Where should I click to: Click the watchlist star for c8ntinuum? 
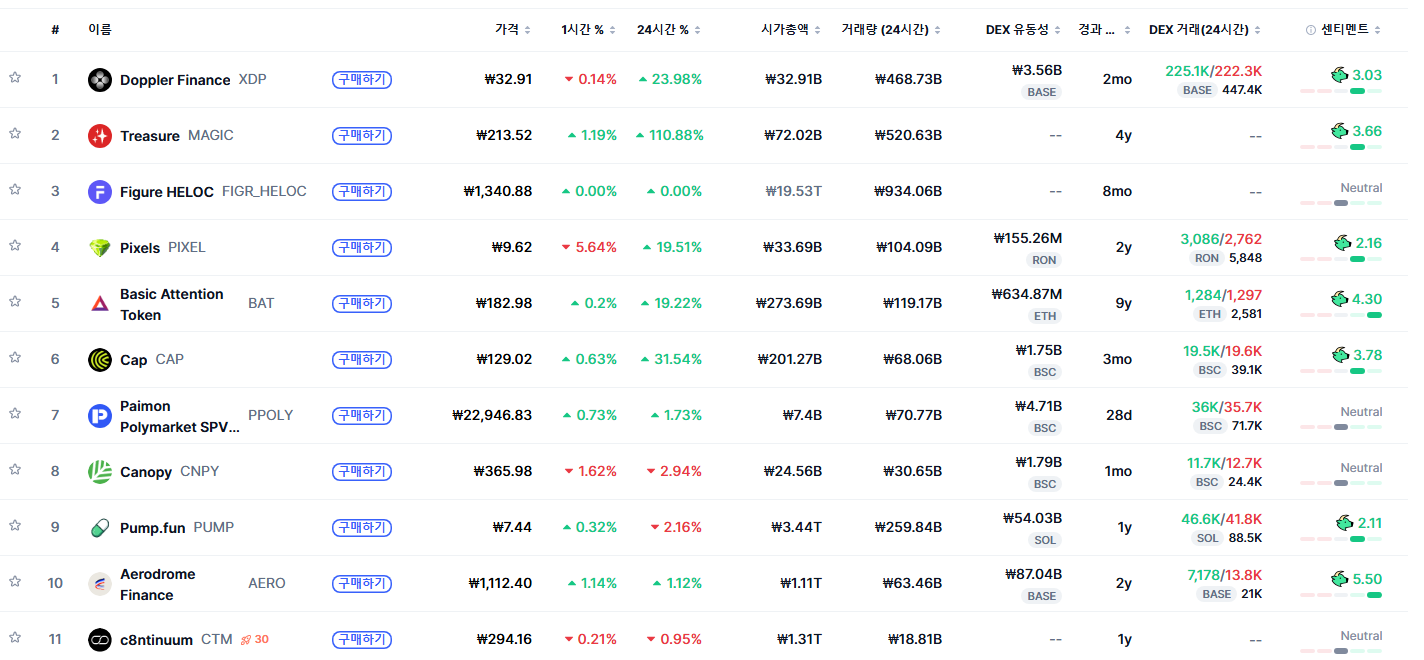point(15,638)
